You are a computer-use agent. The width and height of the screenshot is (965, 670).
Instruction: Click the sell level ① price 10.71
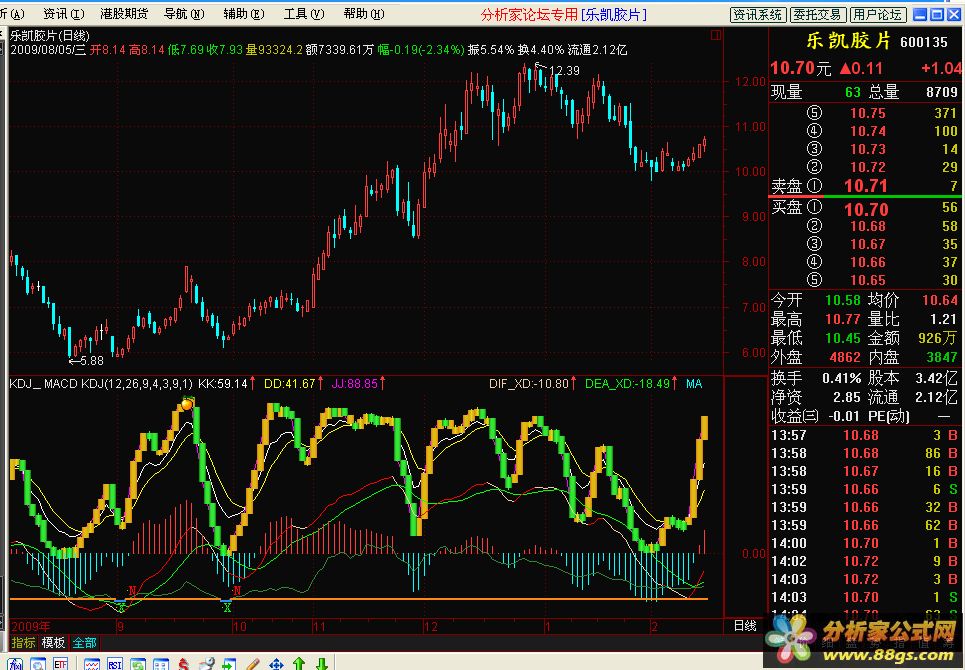point(865,186)
